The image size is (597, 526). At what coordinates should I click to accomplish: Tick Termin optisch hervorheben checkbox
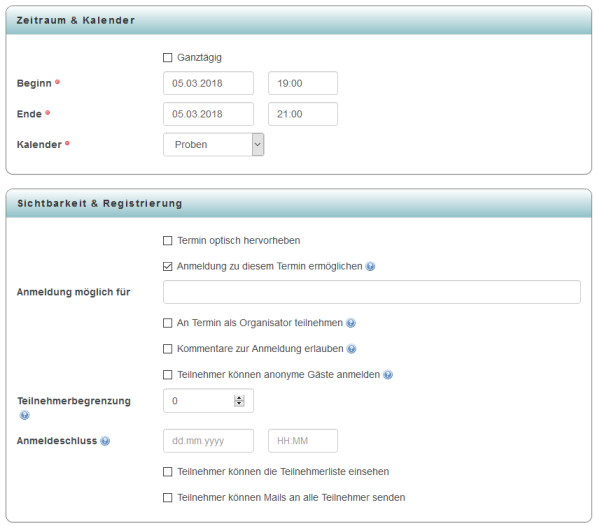coord(168,241)
